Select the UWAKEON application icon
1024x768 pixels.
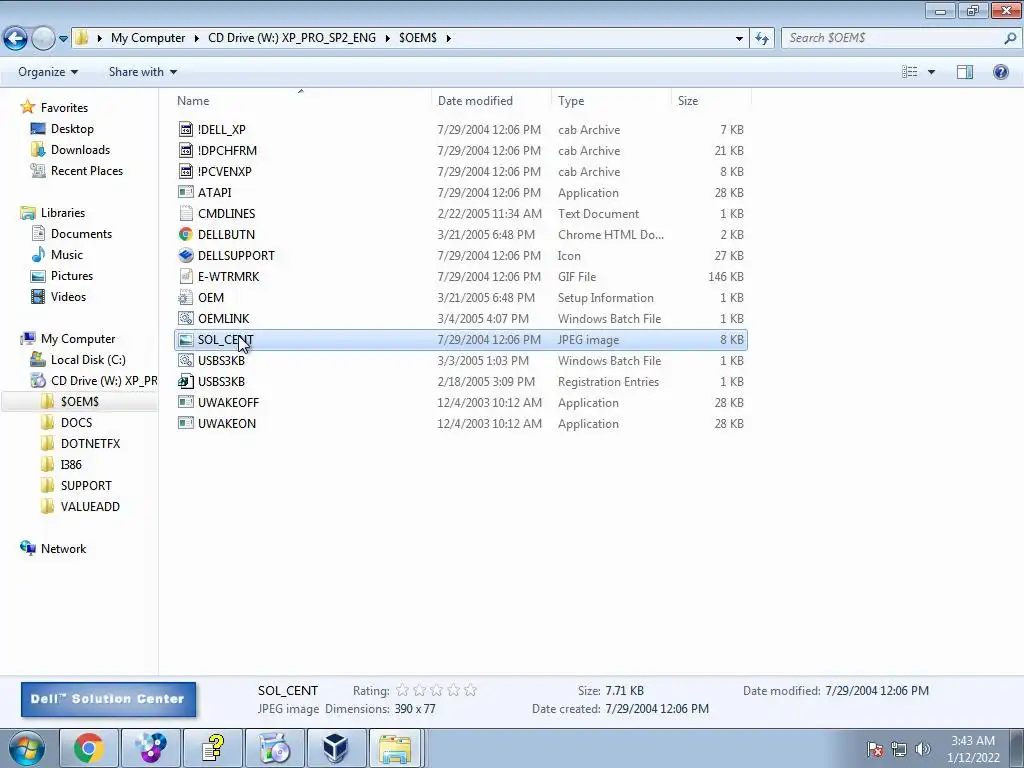point(186,423)
